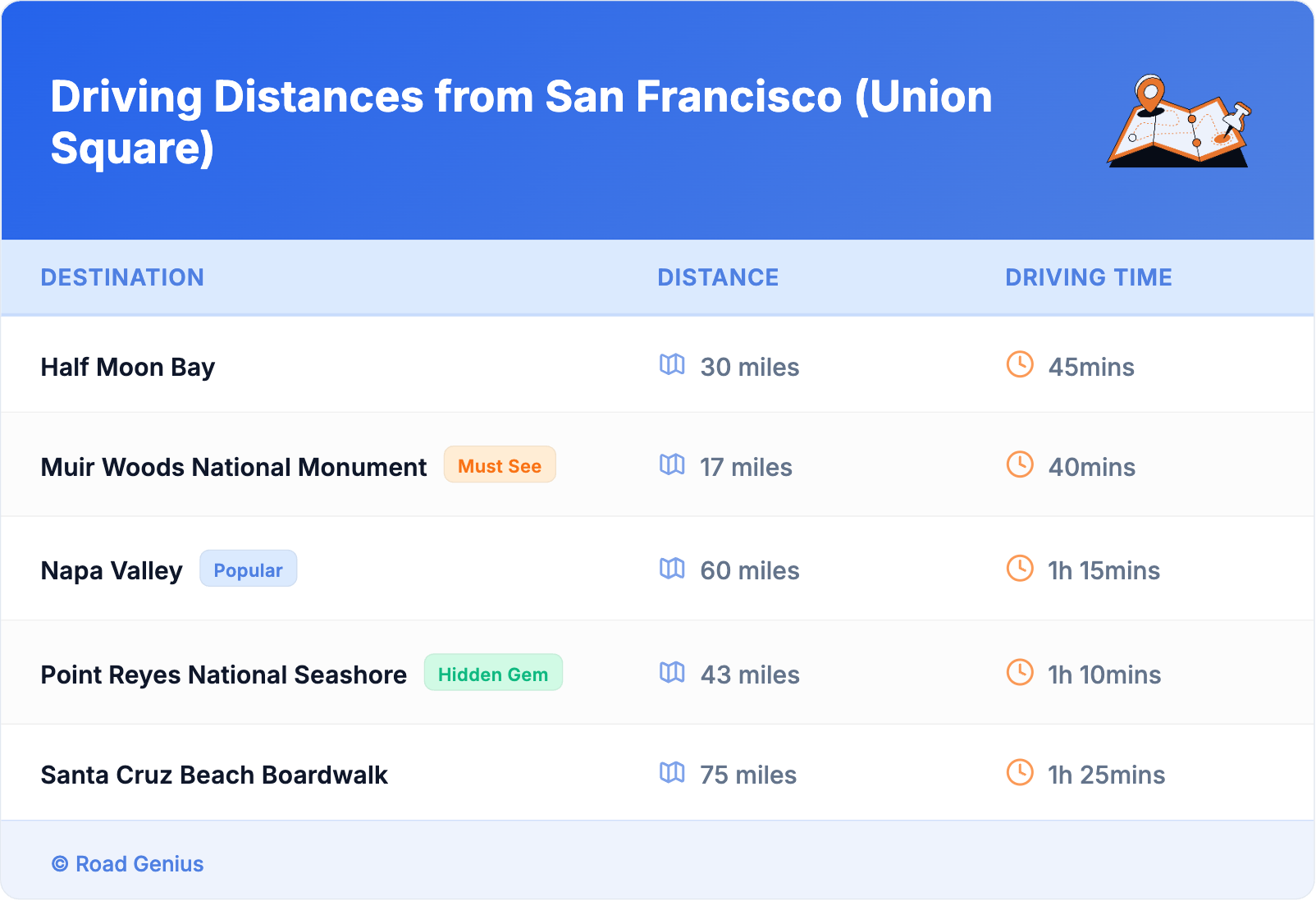Click the Destination column header

click(122, 277)
